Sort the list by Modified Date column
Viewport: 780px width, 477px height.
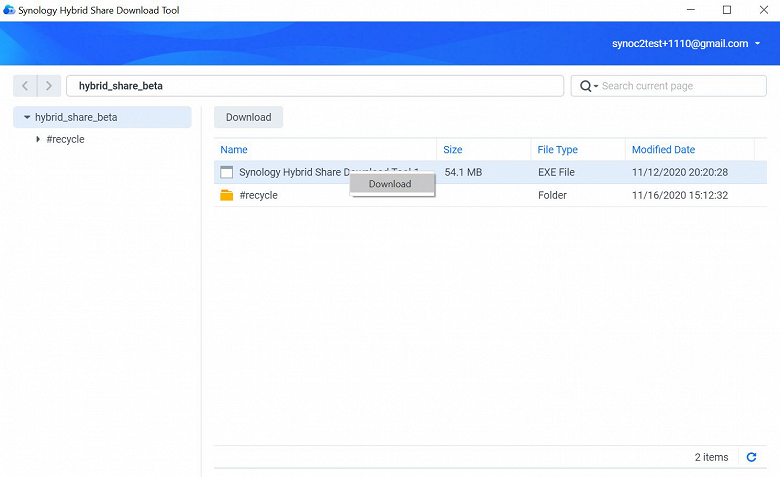tap(663, 149)
